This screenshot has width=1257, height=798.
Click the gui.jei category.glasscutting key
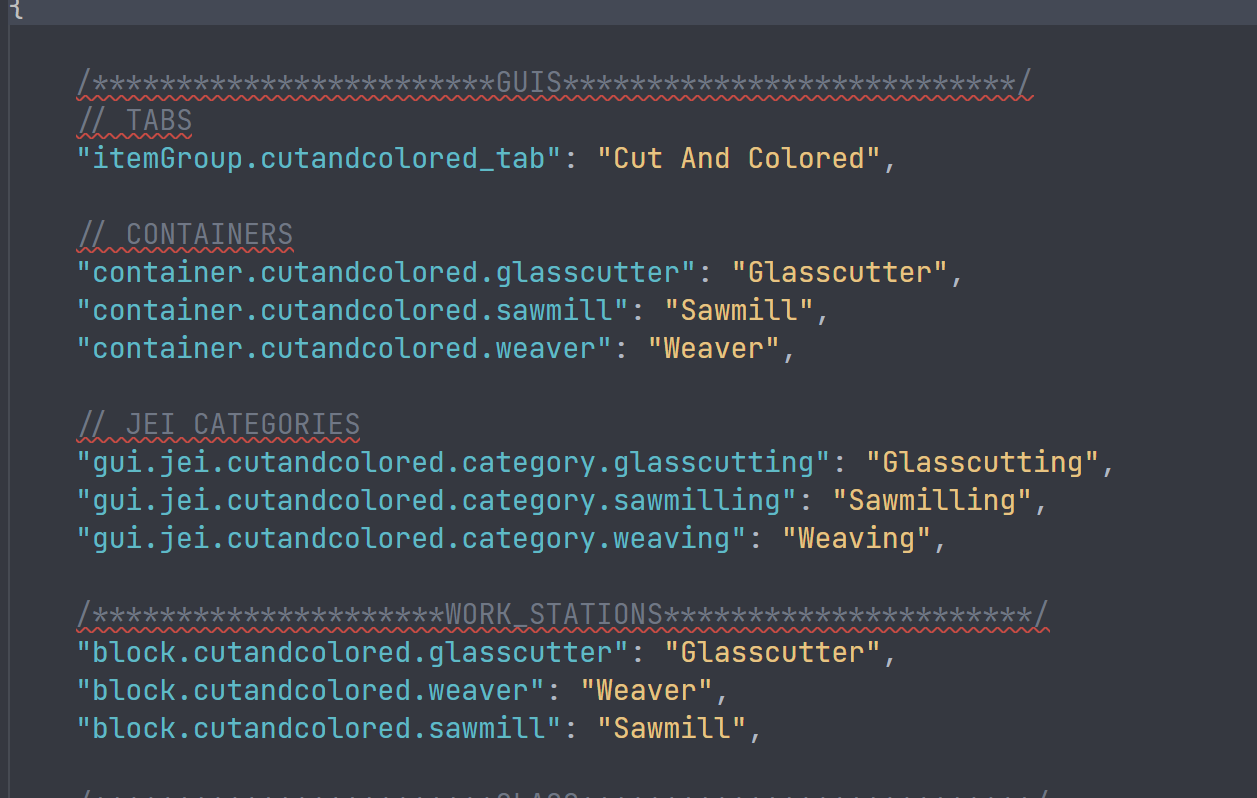coord(452,462)
